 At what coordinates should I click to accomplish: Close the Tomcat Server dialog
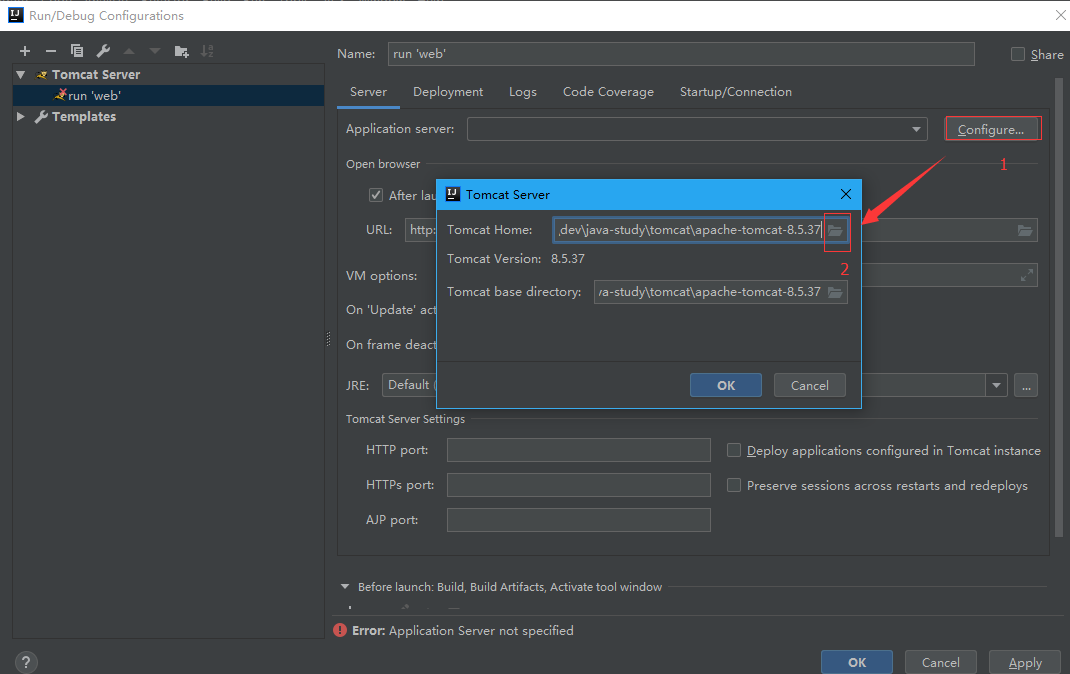[x=845, y=194]
